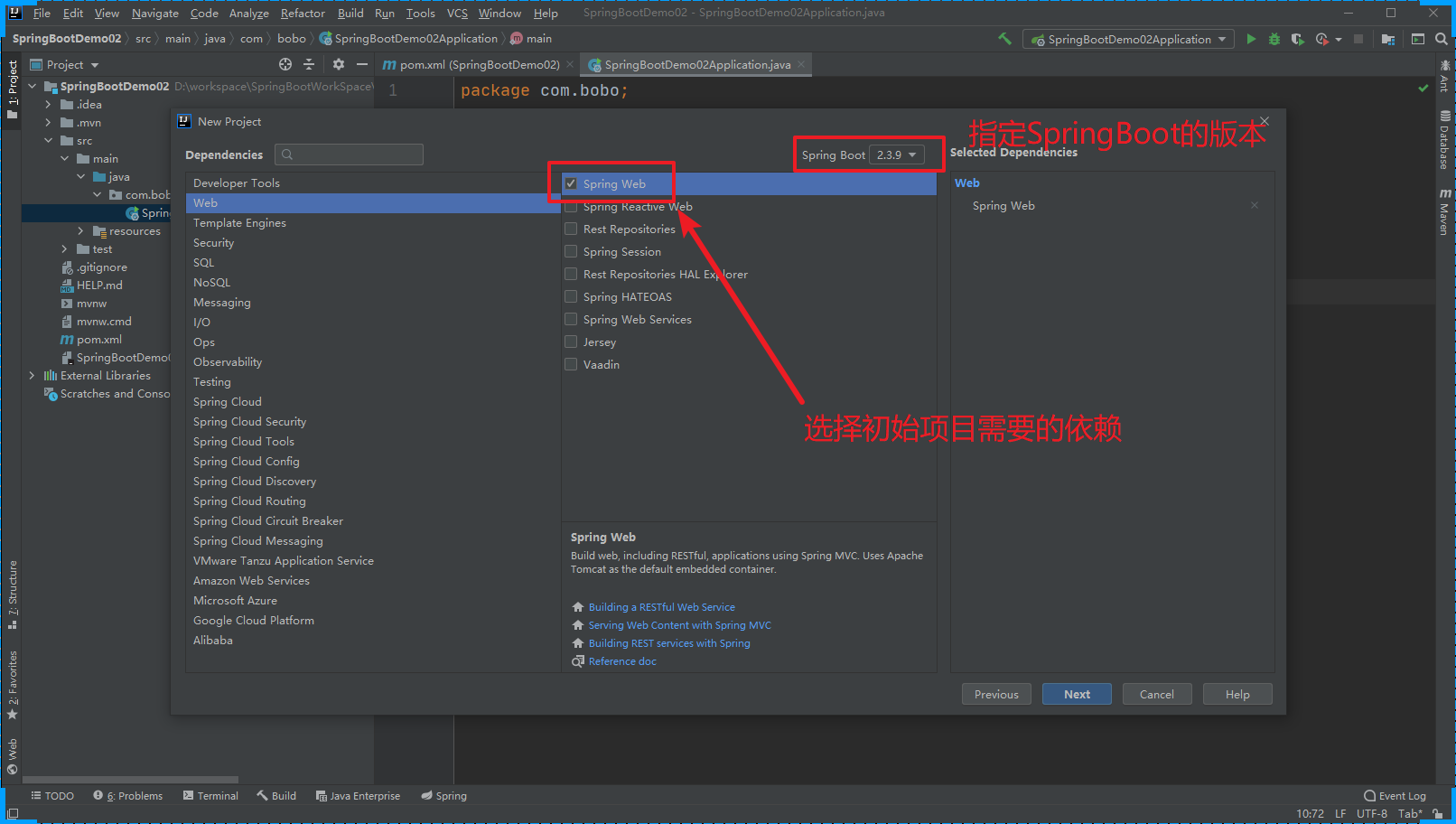
Task: Select the Template Engines category
Action: pyautogui.click(x=372, y=223)
